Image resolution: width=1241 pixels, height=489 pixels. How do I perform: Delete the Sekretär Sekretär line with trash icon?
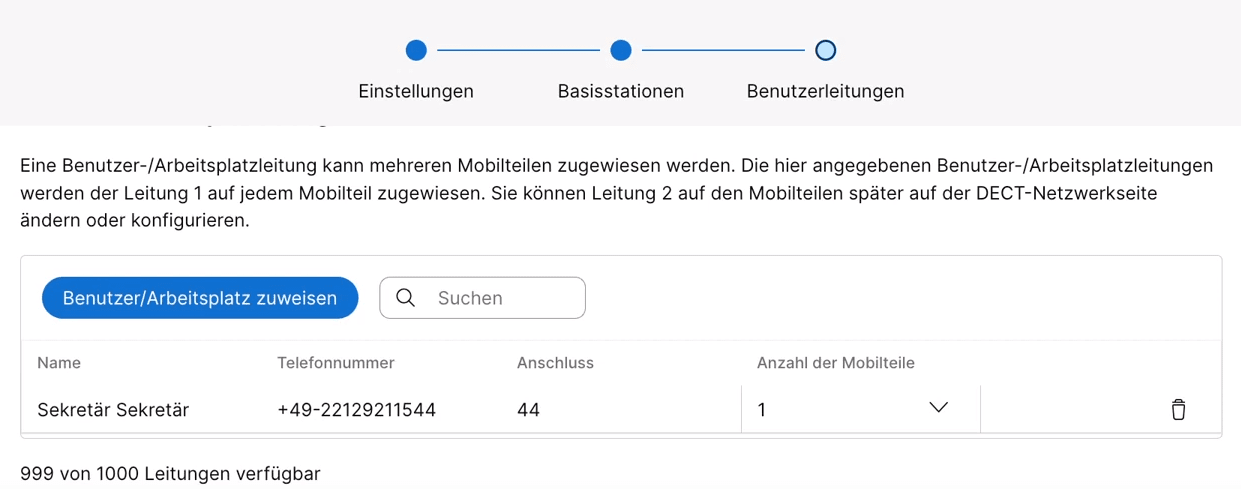click(x=1178, y=409)
